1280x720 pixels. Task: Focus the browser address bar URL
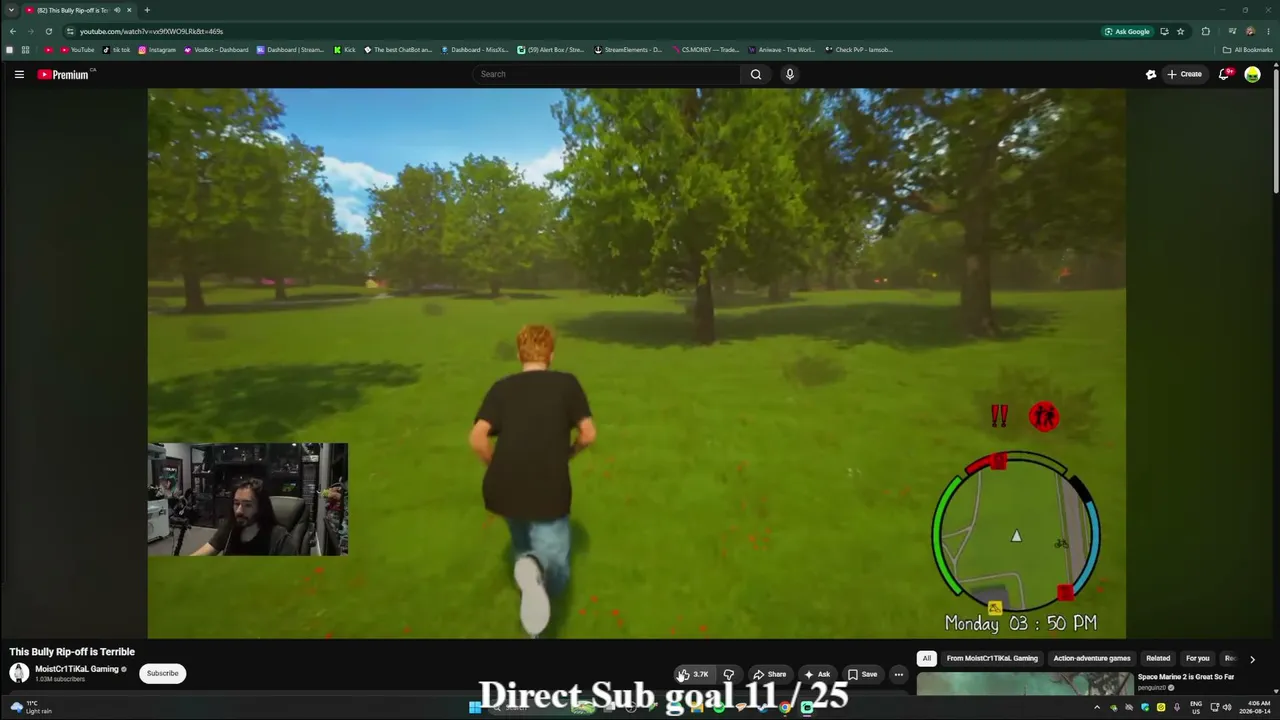point(151,31)
